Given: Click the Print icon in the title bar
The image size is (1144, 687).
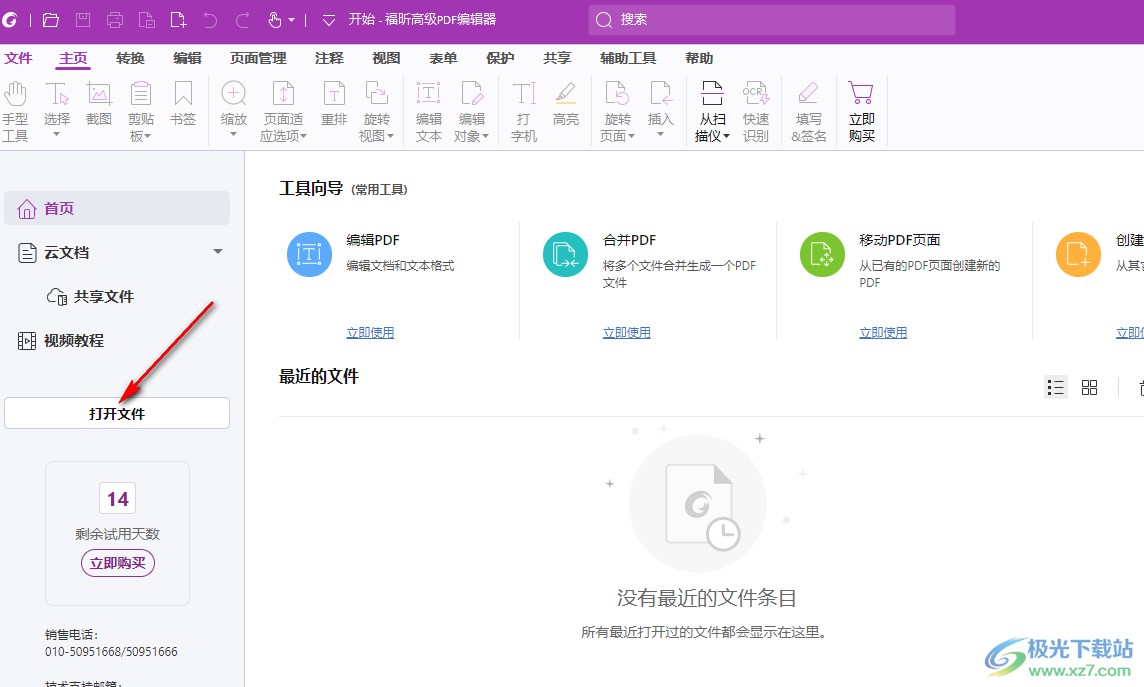Looking at the screenshot, I should pos(115,20).
